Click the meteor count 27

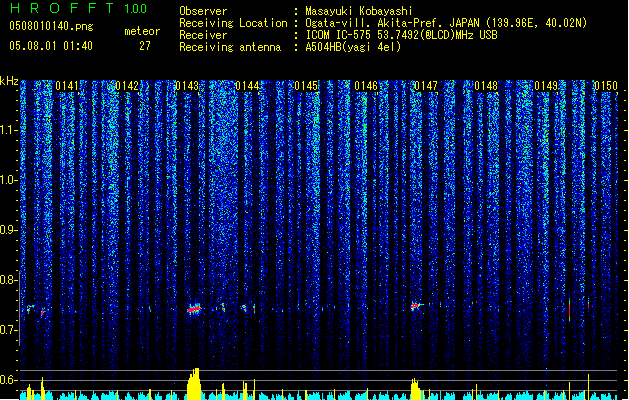[x=145, y=46]
